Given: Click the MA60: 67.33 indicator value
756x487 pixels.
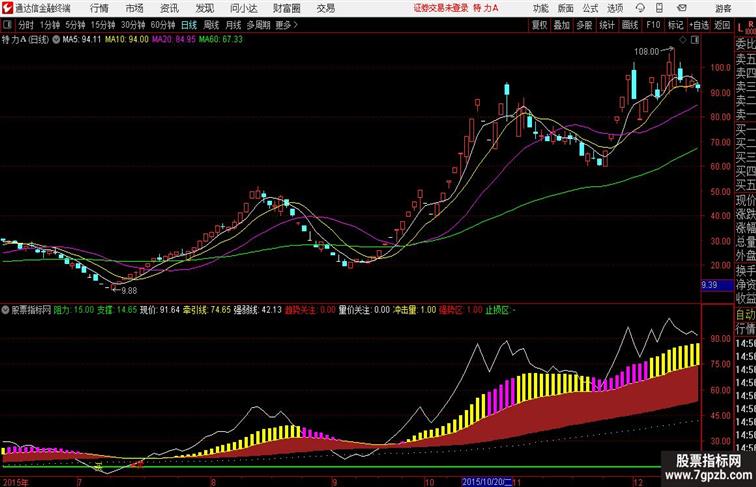Looking at the screenshot, I should [221, 40].
